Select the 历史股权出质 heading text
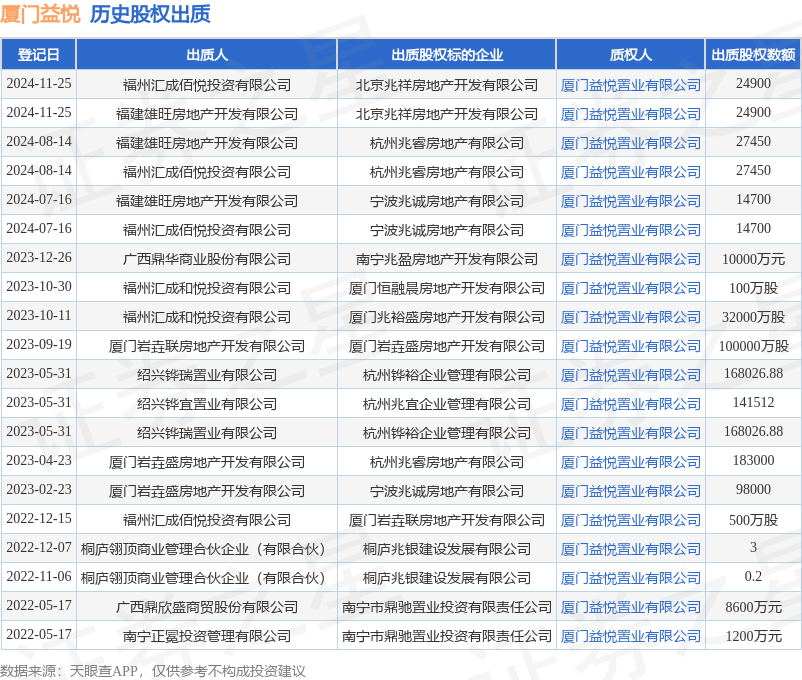This screenshot has height=680, width=802. click(x=150, y=14)
